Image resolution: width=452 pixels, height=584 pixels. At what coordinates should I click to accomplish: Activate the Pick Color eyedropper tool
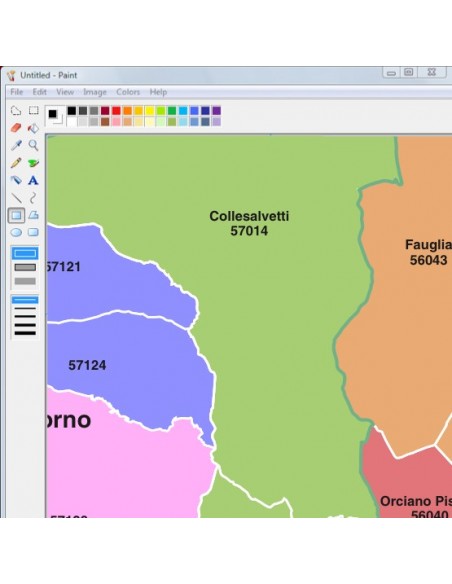[16, 145]
